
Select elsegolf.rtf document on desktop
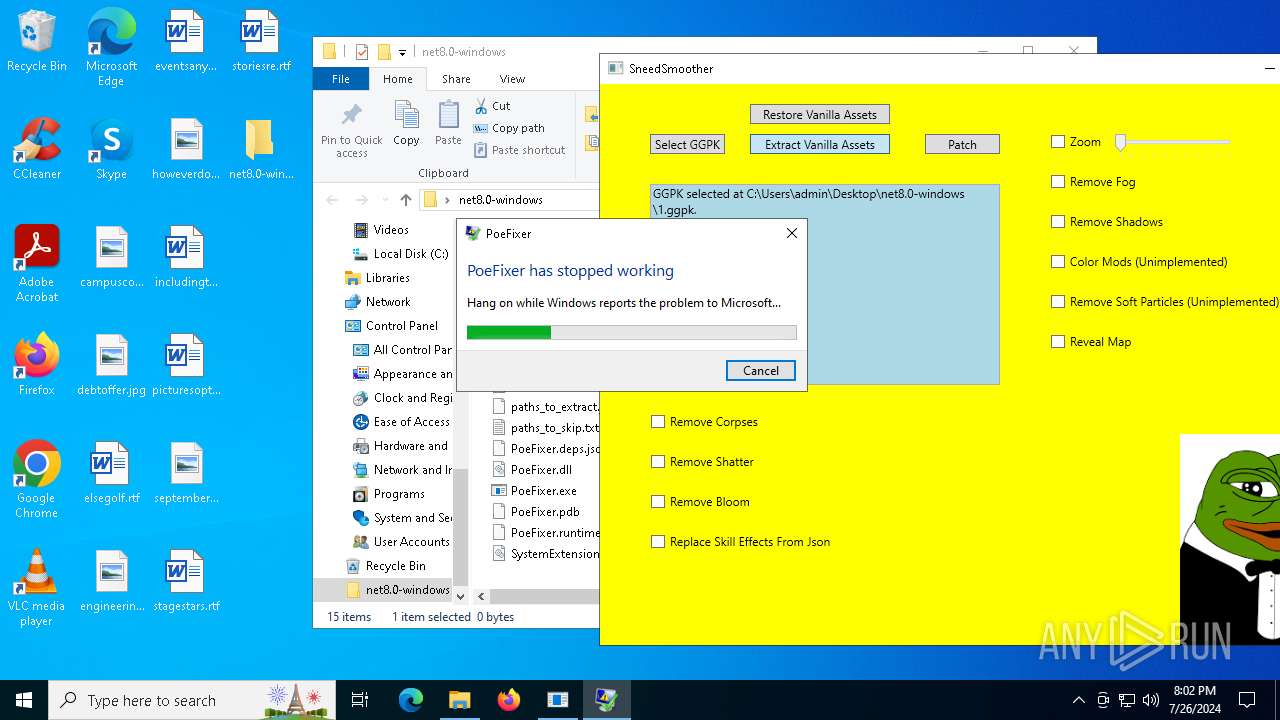[x=111, y=473]
